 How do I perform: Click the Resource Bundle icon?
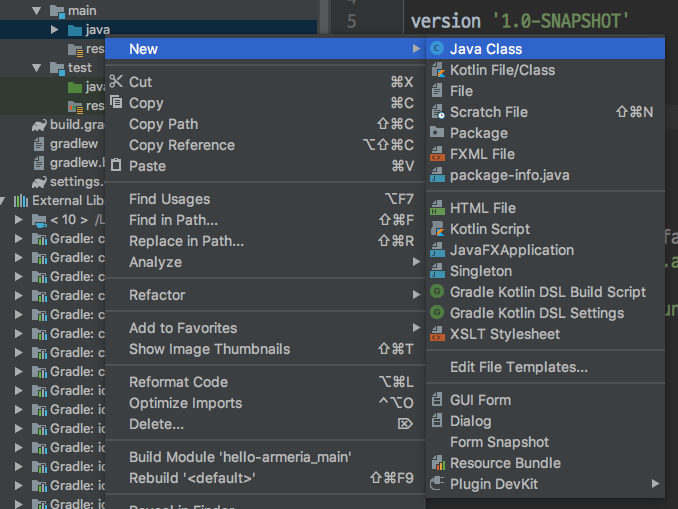[437, 463]
